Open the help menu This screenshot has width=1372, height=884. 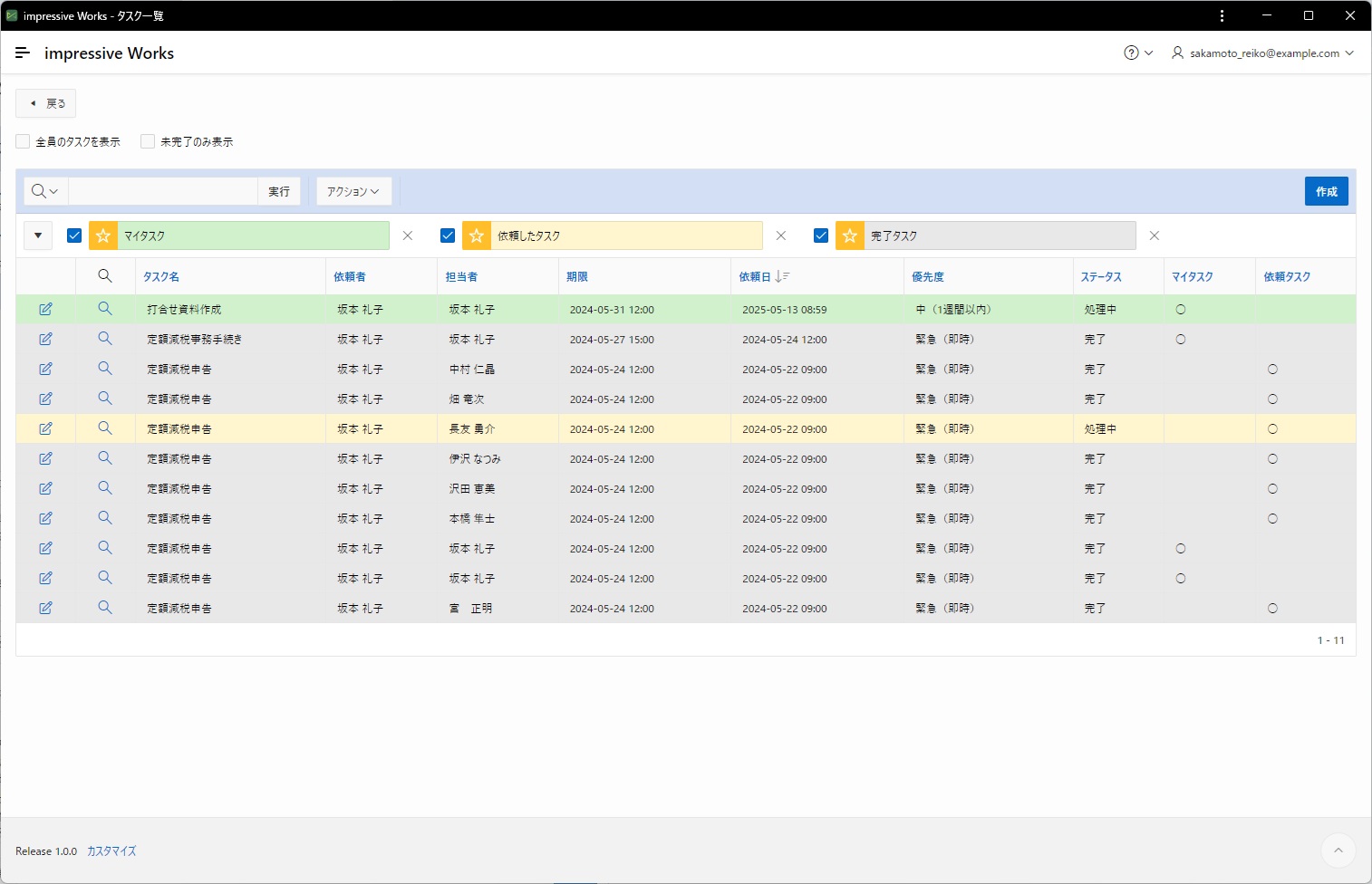coord(1138,53)
